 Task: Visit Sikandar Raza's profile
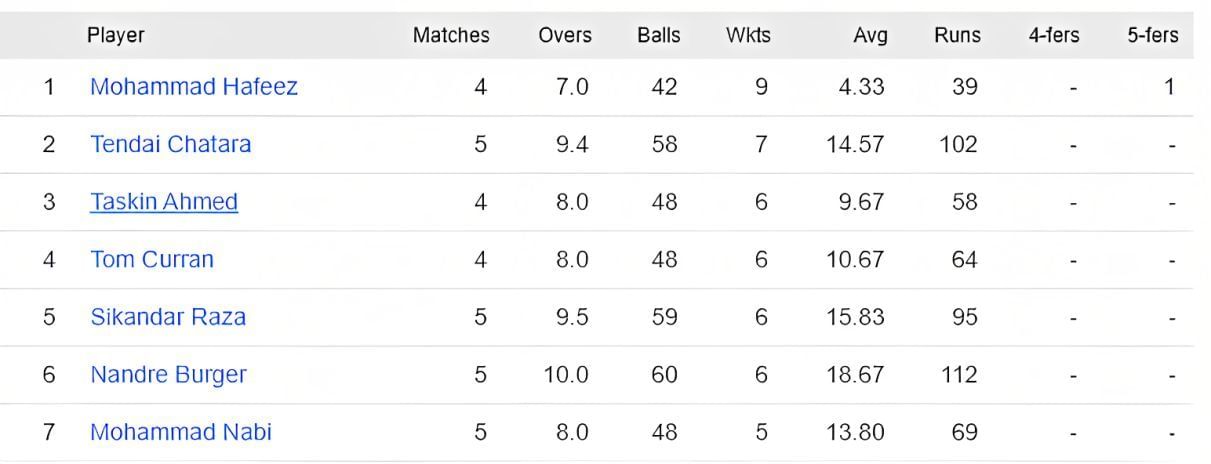pos(168,317)
